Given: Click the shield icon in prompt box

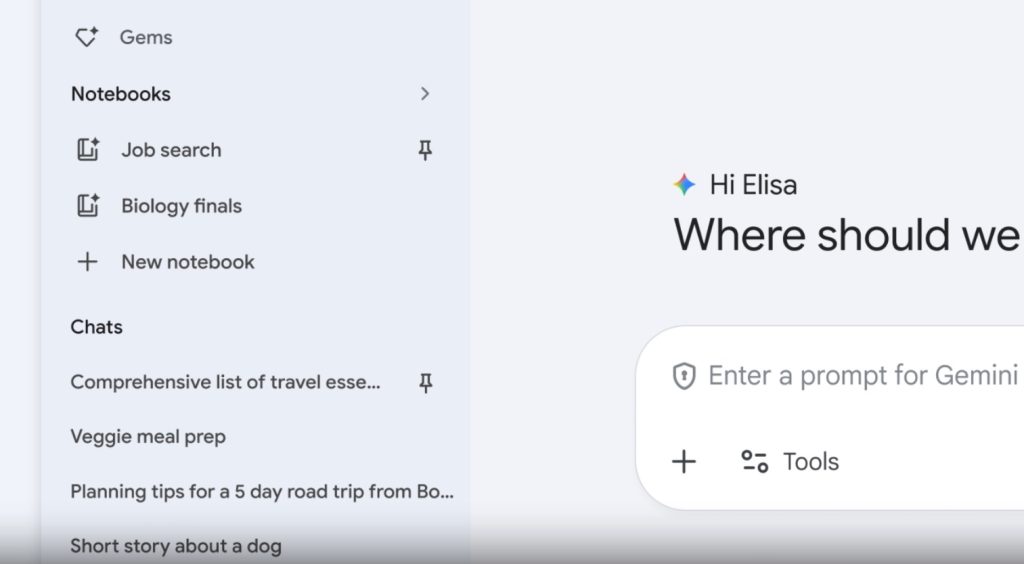Looking at the screenshot, I should pos(684,376).
